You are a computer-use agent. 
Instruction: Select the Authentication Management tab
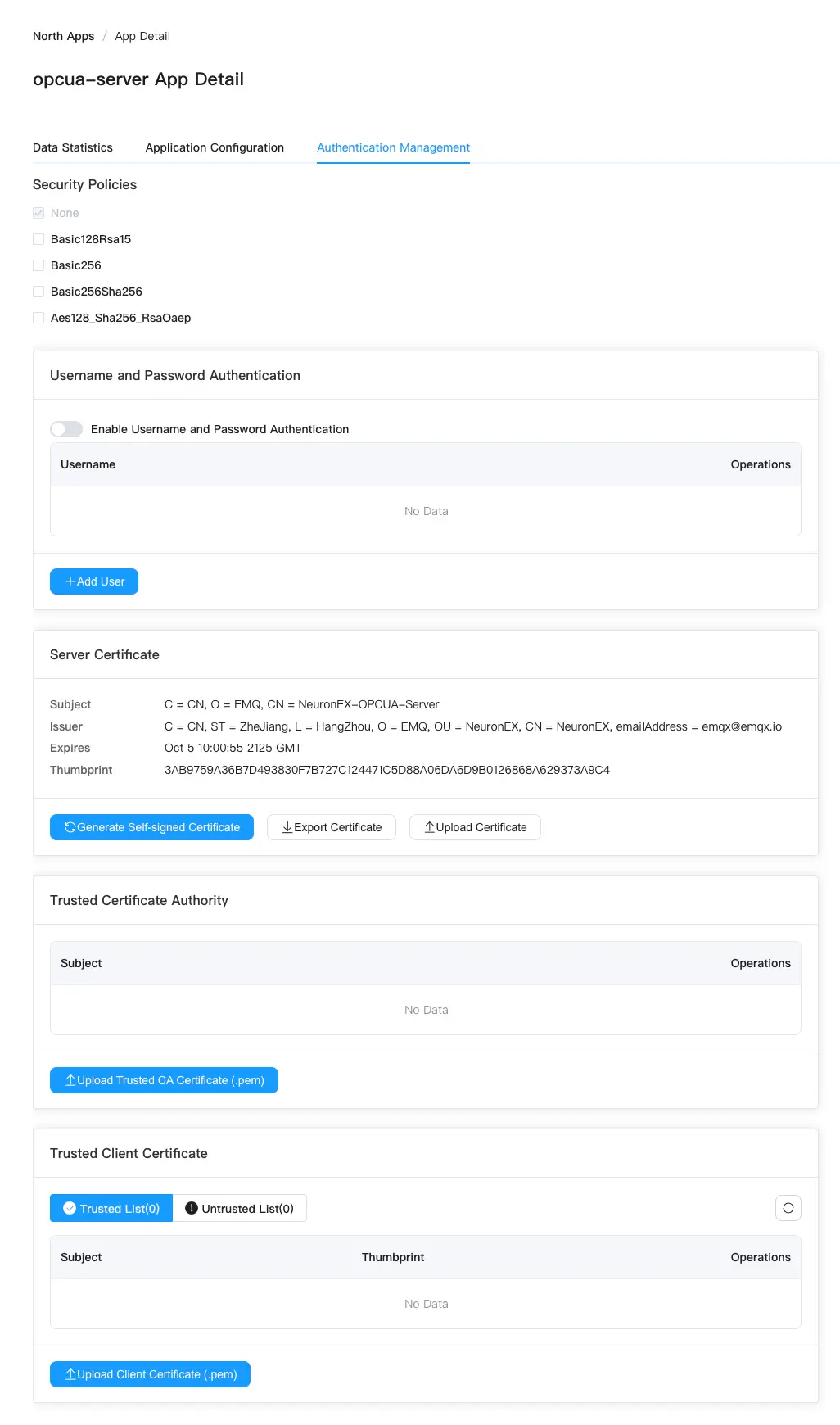tap(393, 147)
